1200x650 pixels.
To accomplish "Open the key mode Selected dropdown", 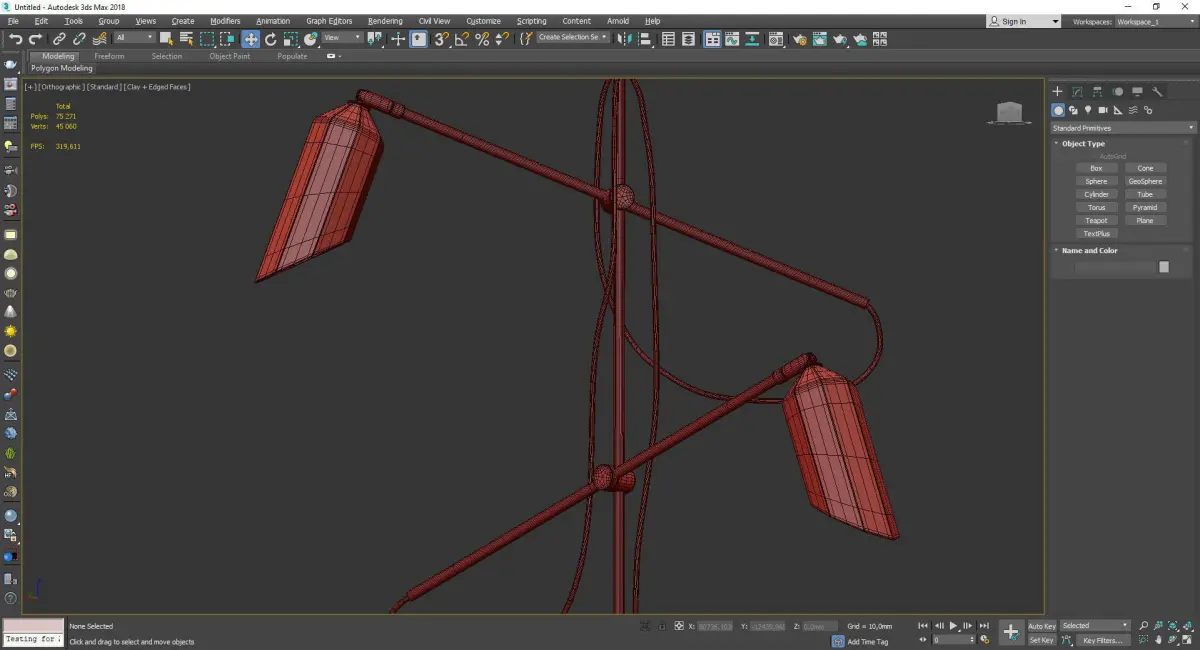I will [x=1095, y=626].
